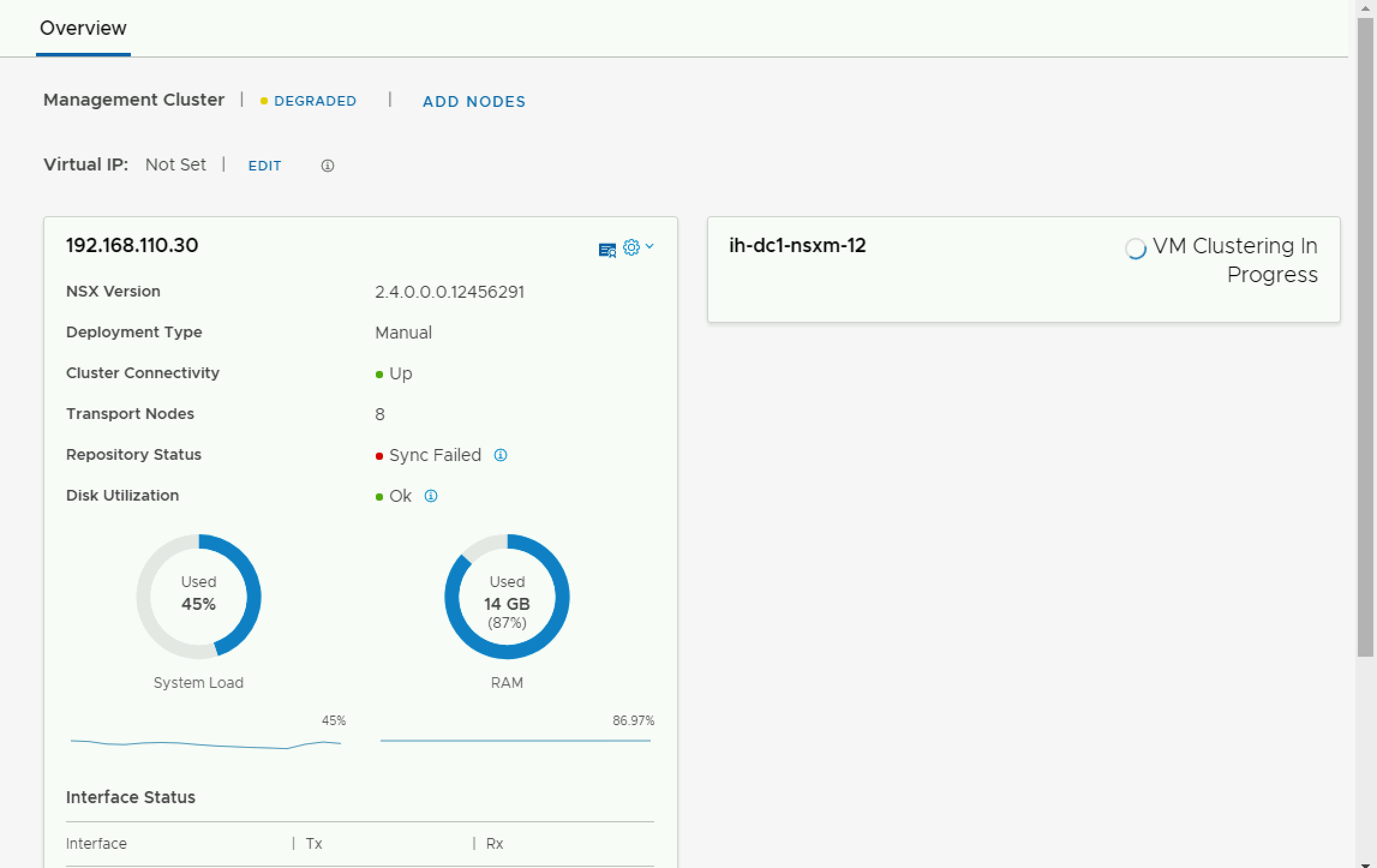Expand the gear menu chevron arrow
The height and width of the screenshot is (868, 1377).
click(649, 246)
